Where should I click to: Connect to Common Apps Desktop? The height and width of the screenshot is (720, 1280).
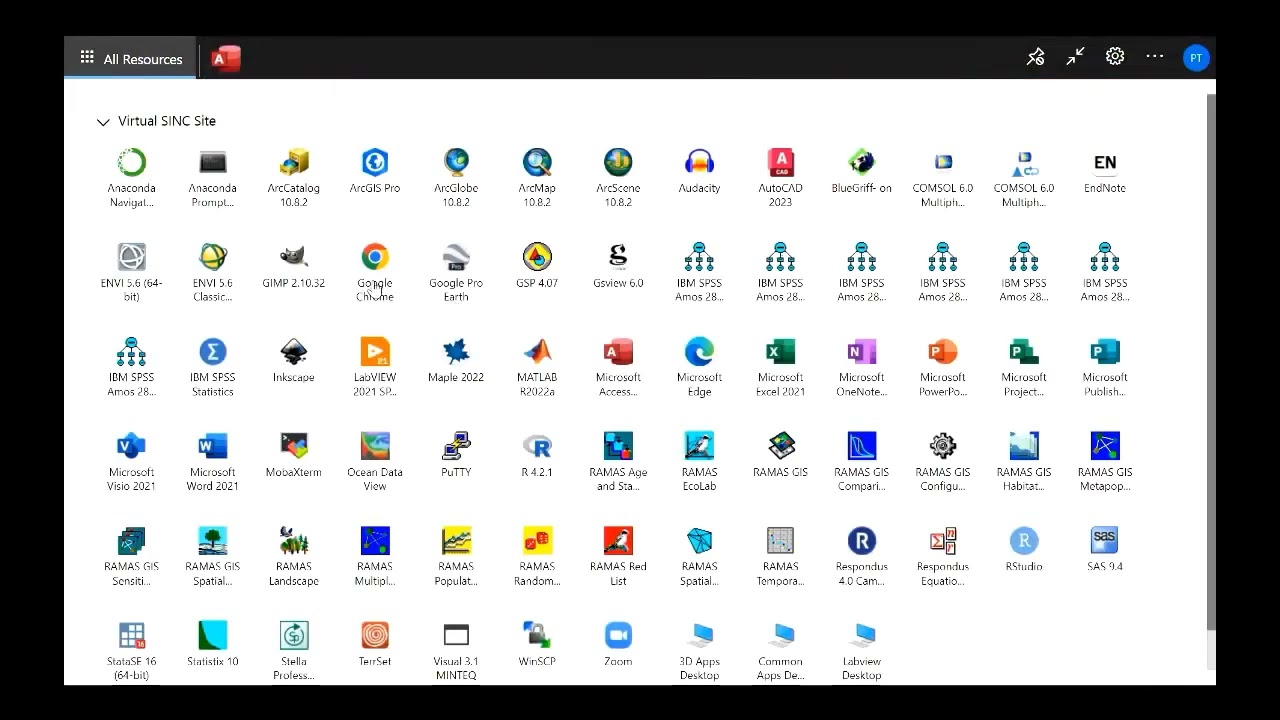tap(780, 651)
